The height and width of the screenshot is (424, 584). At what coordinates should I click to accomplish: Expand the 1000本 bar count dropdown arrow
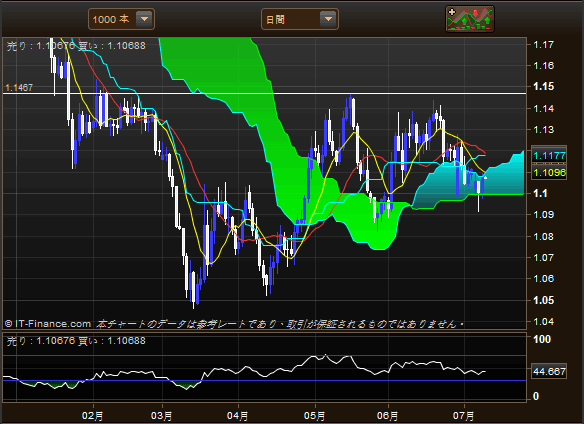click(144, 19)
